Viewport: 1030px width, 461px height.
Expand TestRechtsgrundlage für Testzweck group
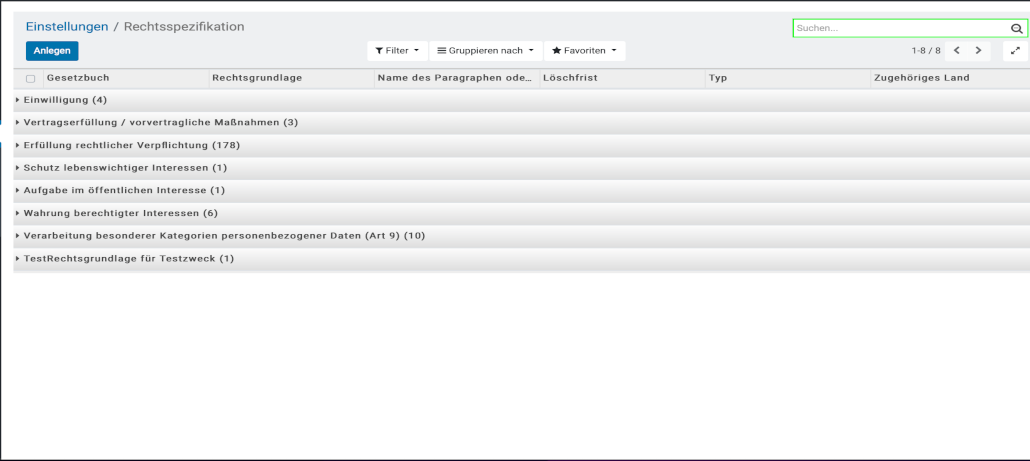[x=128, y=258]
